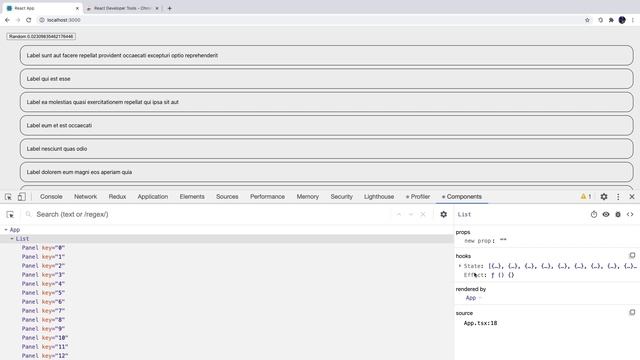Close the DevTools panel
The image size is (640, 360).
pos(632,197)
